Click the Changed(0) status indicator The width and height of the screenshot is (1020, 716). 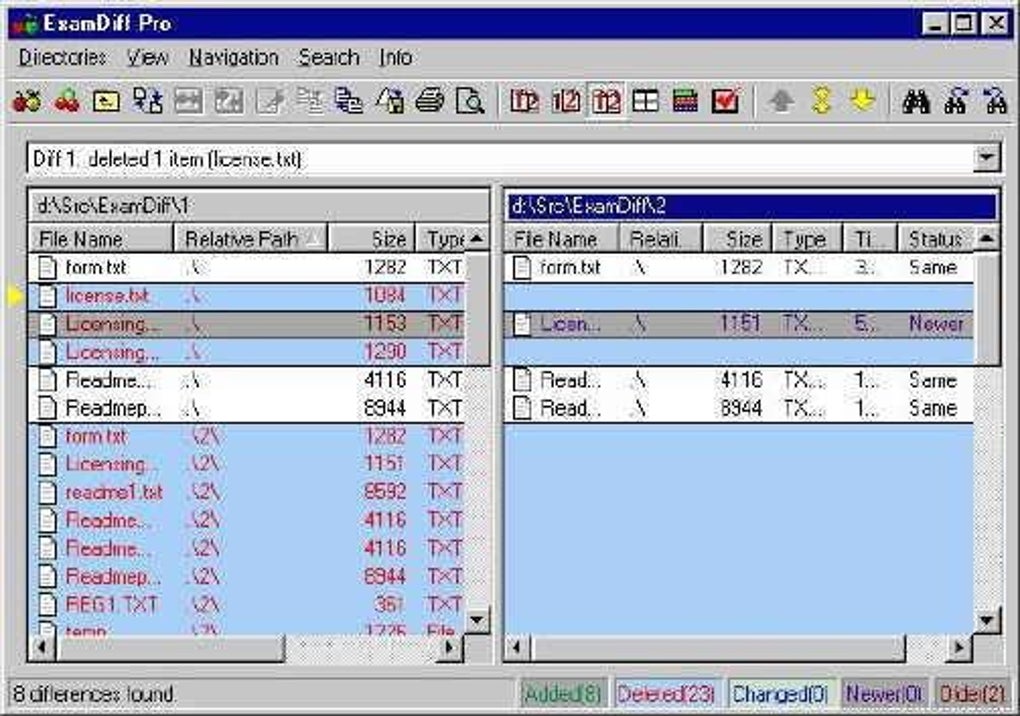[x=779, y=695]
